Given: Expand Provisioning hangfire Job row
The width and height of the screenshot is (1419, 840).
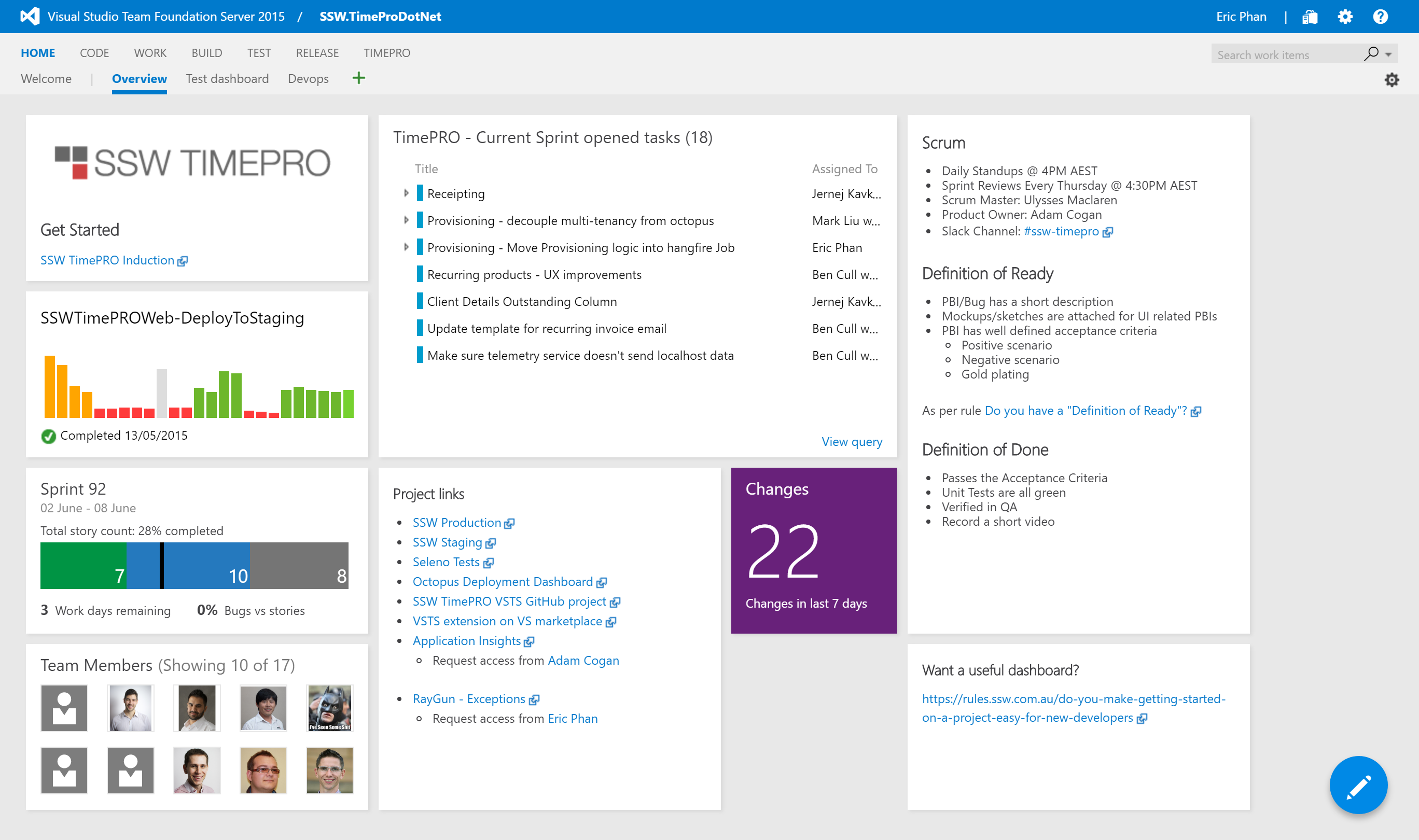Looking at the screenshot, I should pos(406,247).
